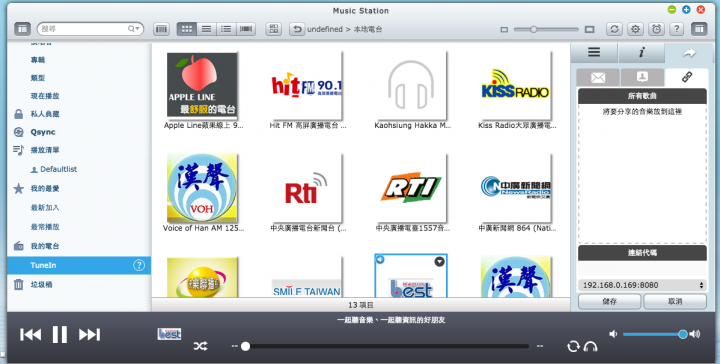Screen dimensions: 720x364
Task: Open the alarm clock settings
Action: pyautogui.click(x=657, y=29)
